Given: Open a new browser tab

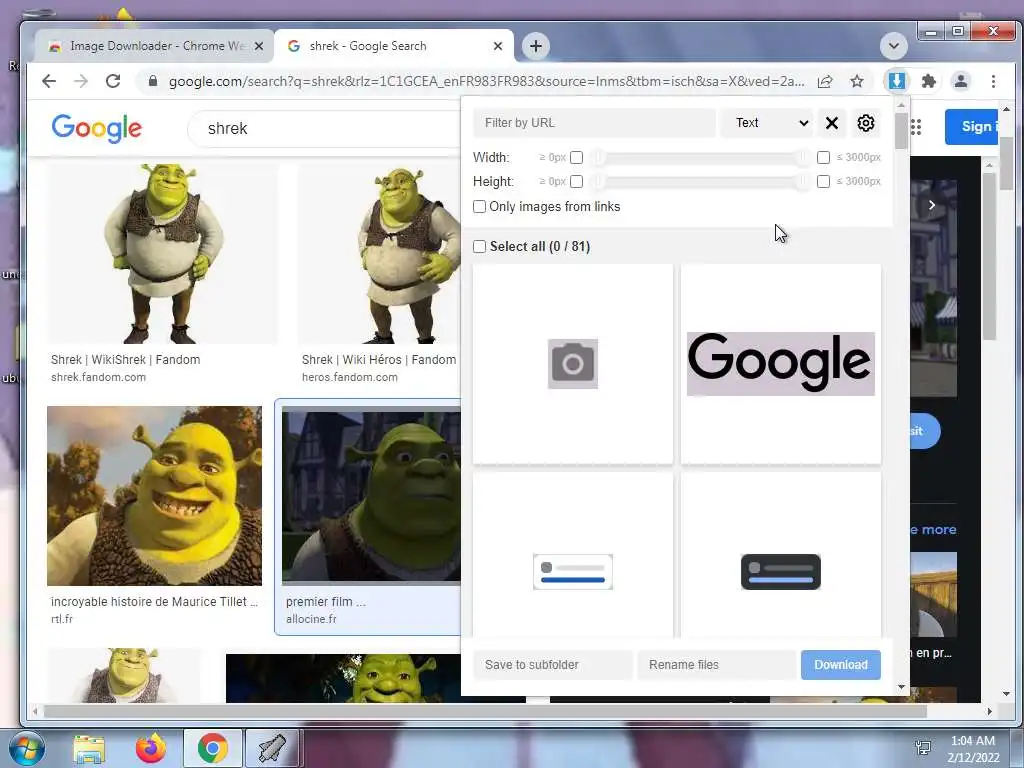Looking at the screenshot, I should [536, 46].
